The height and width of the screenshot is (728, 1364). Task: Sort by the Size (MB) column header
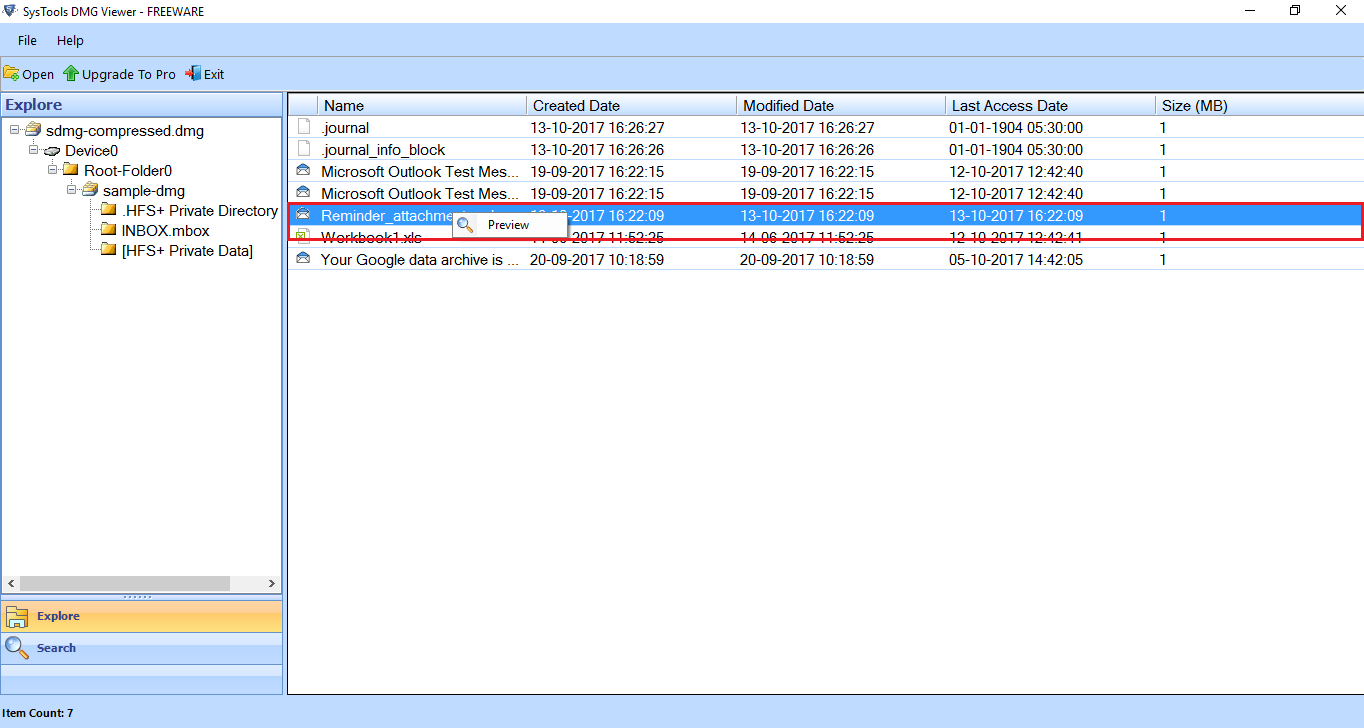click(x=1258, y=105)
